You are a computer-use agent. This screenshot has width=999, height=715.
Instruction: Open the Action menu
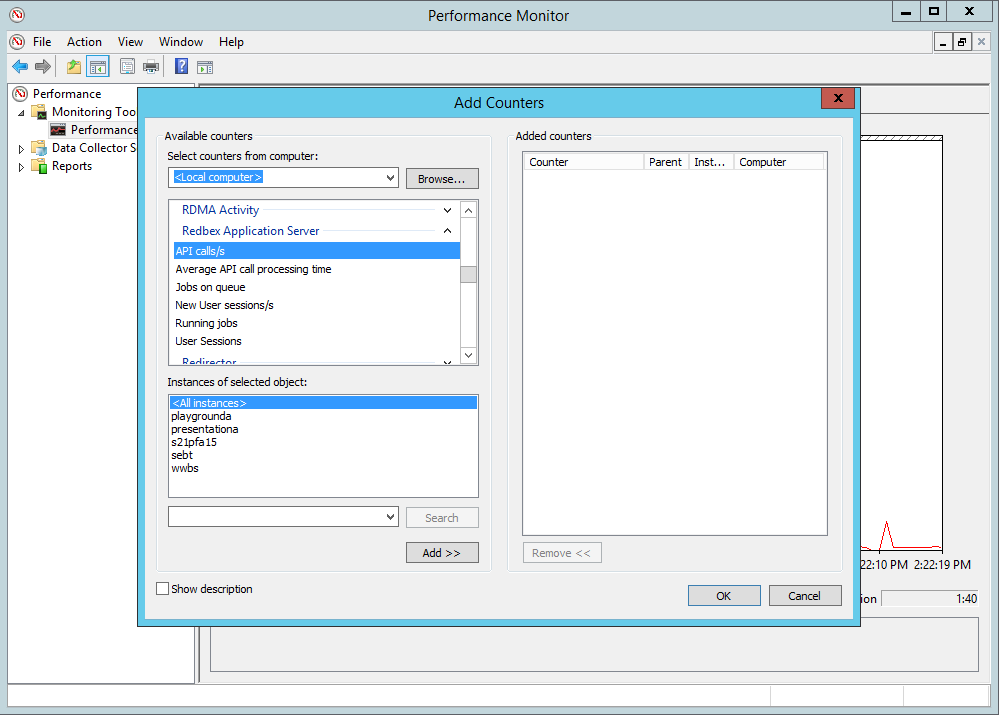[84, 42]
